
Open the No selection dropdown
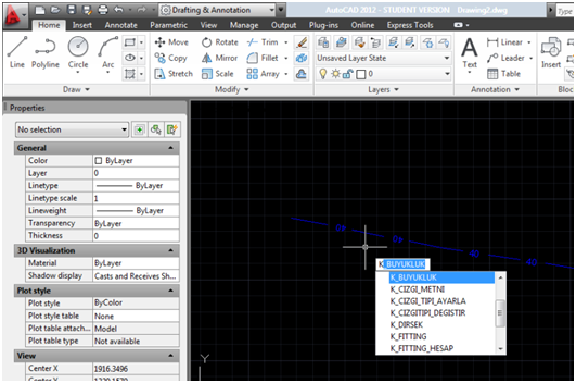(x=124, y=129)
